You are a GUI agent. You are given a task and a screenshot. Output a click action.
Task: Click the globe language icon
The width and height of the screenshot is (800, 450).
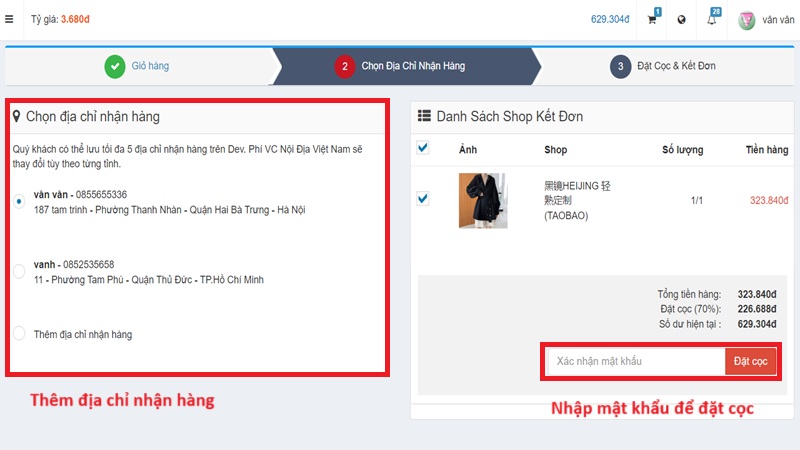[x=681, y=19]
